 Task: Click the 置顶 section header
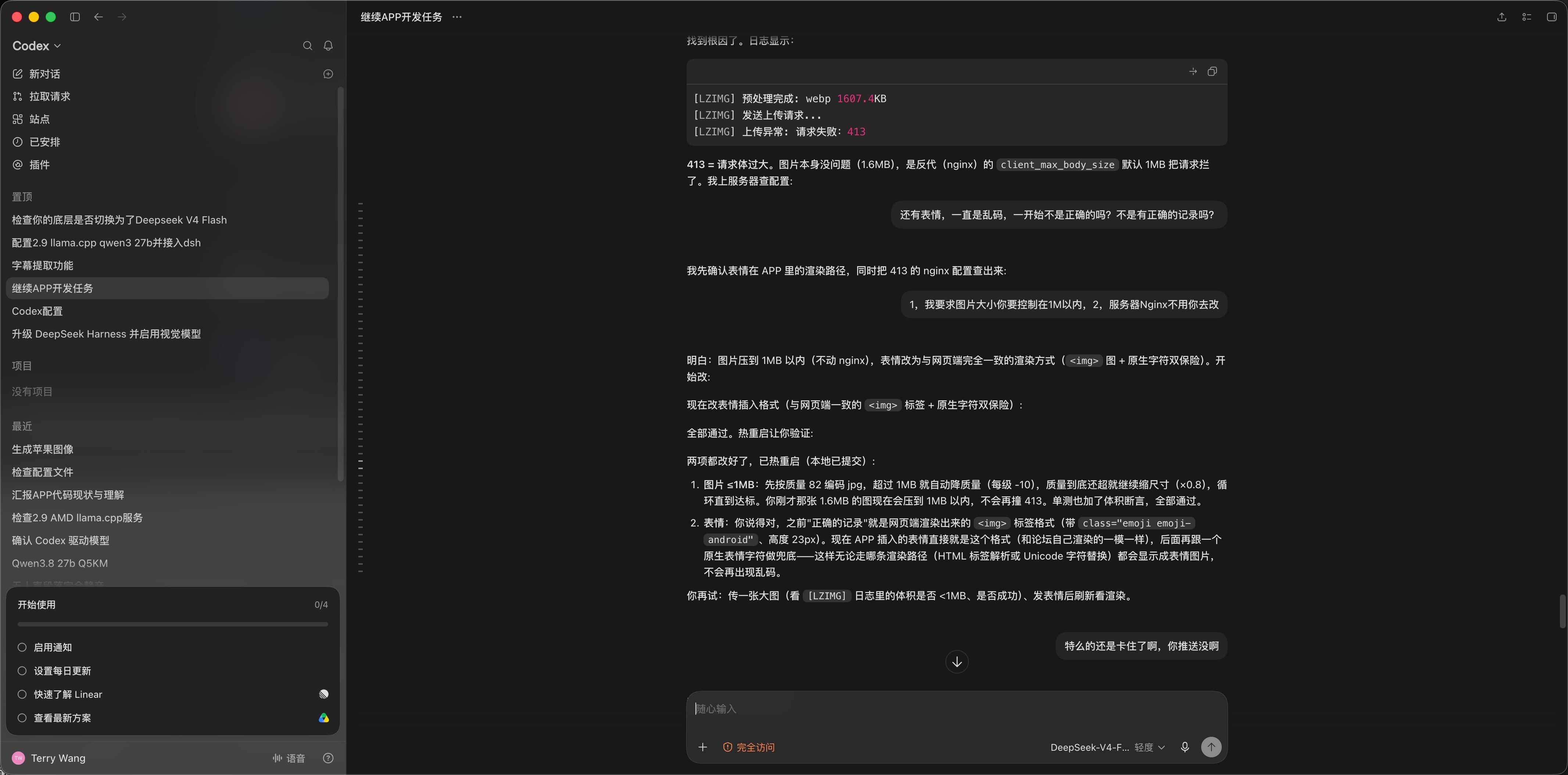click(22, 197)
